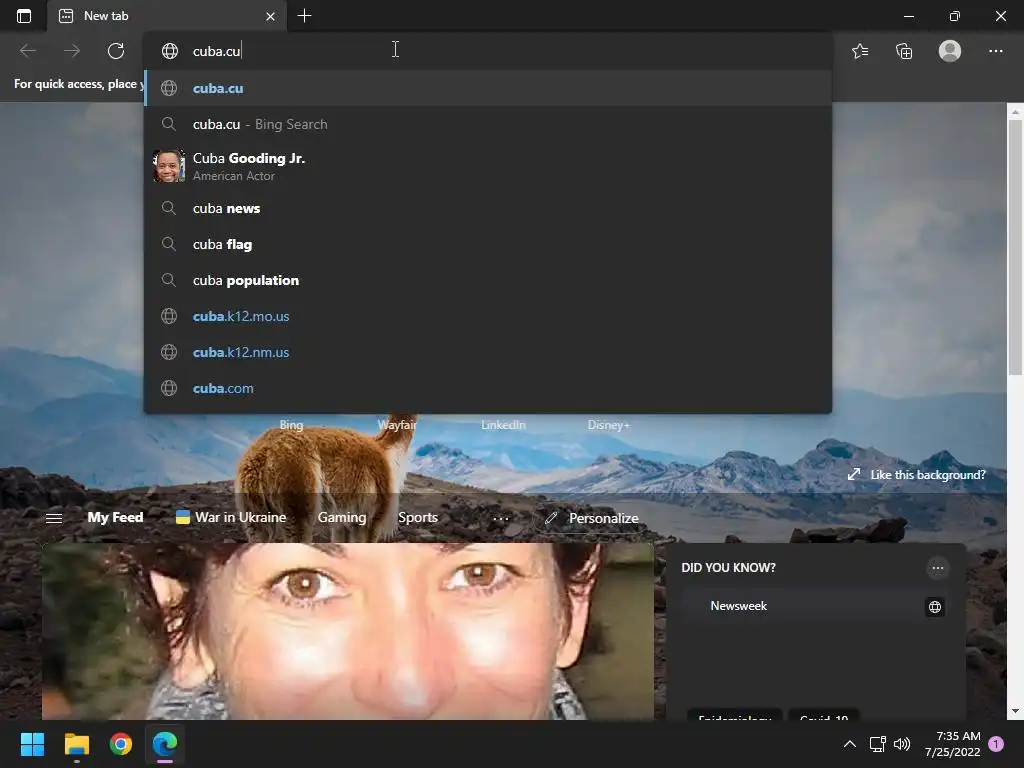1024x768 pixels.
Task: Open the LinkedIn quick link
Action: click(503, 424)
